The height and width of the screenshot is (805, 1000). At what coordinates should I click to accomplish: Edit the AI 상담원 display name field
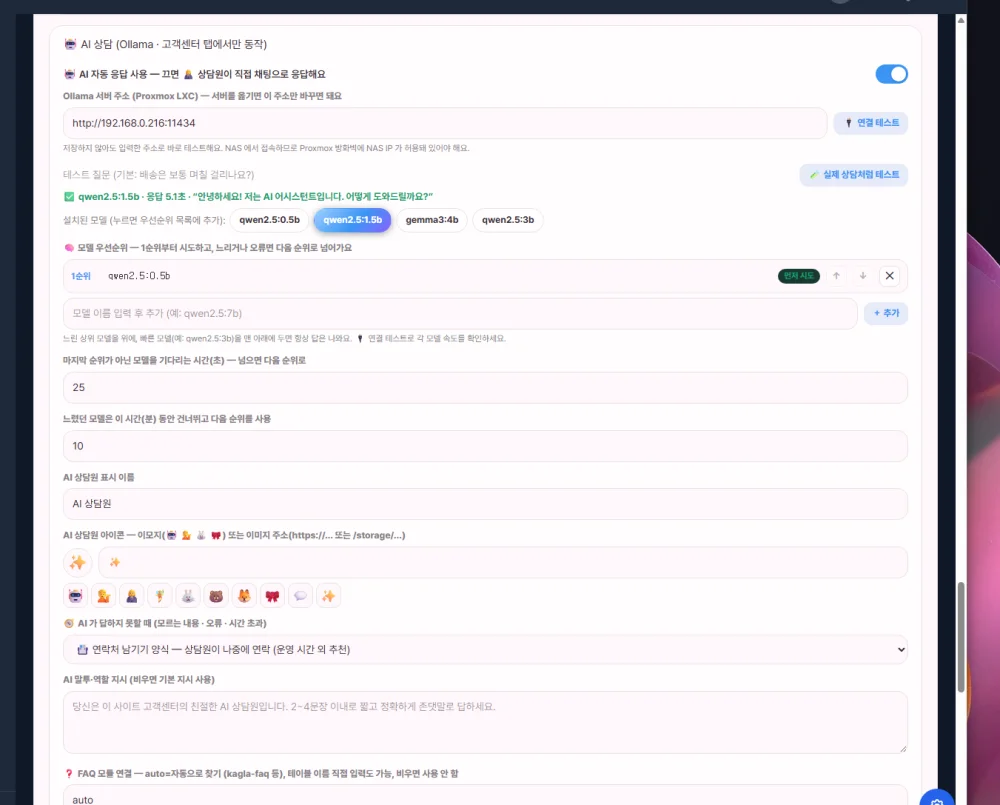click(x=485, y=504)
